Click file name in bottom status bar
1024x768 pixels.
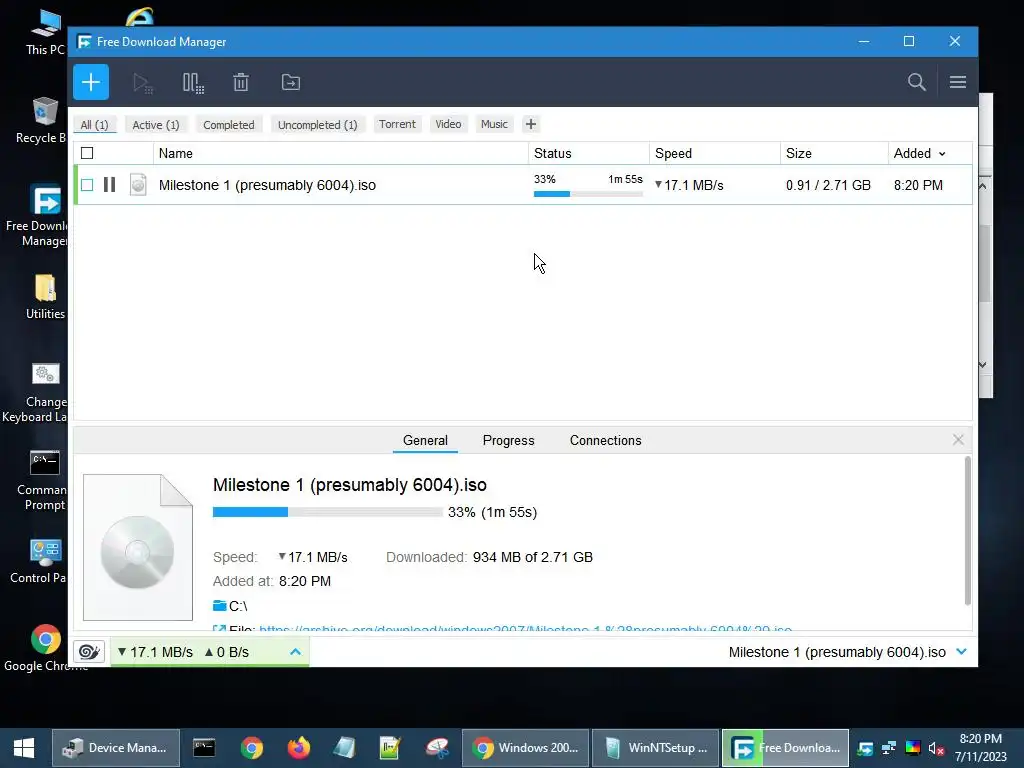pyautogui.click(x=837, y=652)
